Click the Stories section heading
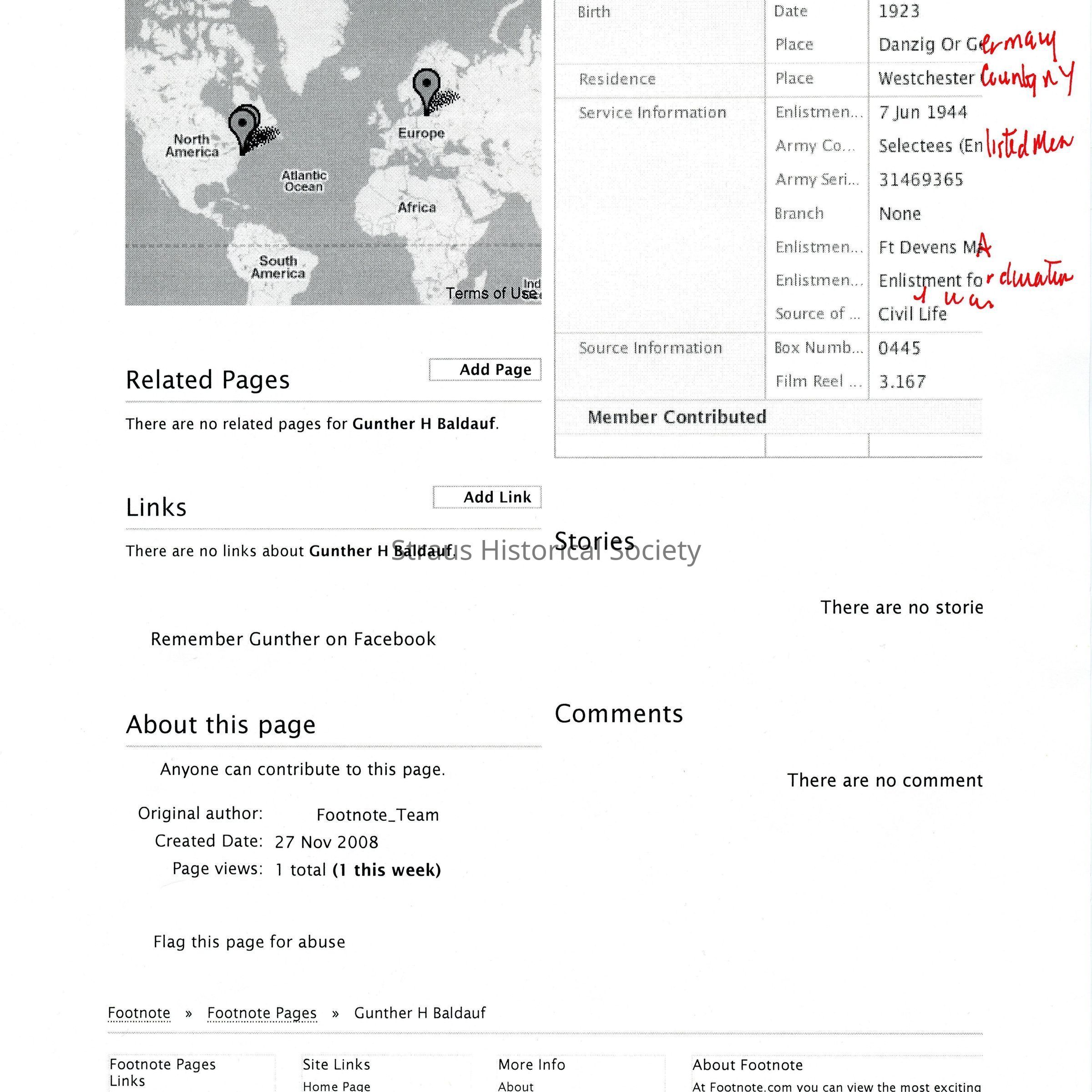Viewport: 1092px width, 1092px height. click(594, 541)
